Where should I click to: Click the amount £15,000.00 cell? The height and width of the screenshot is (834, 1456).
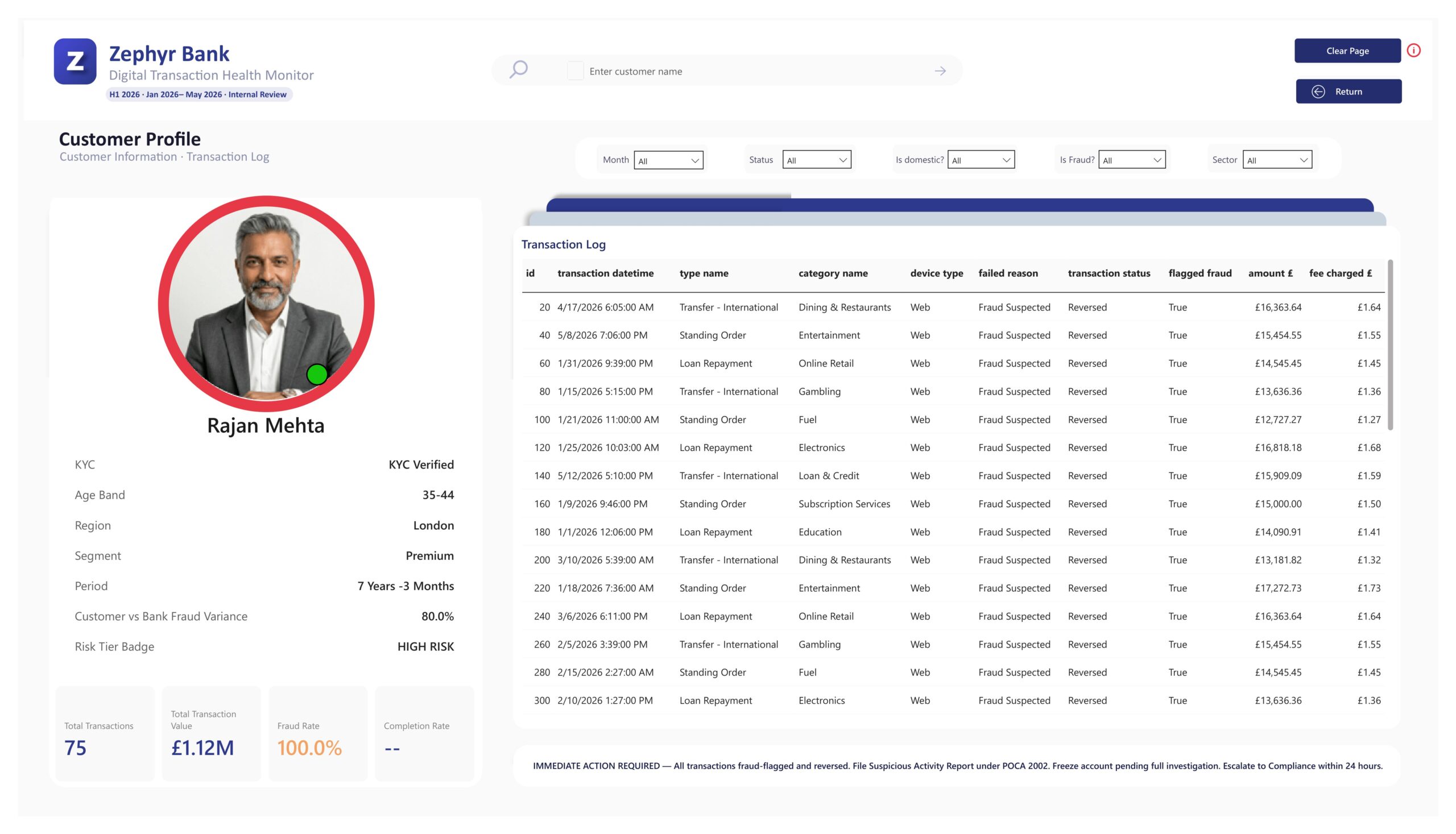pyautogui.click(x=1278, y=504)
